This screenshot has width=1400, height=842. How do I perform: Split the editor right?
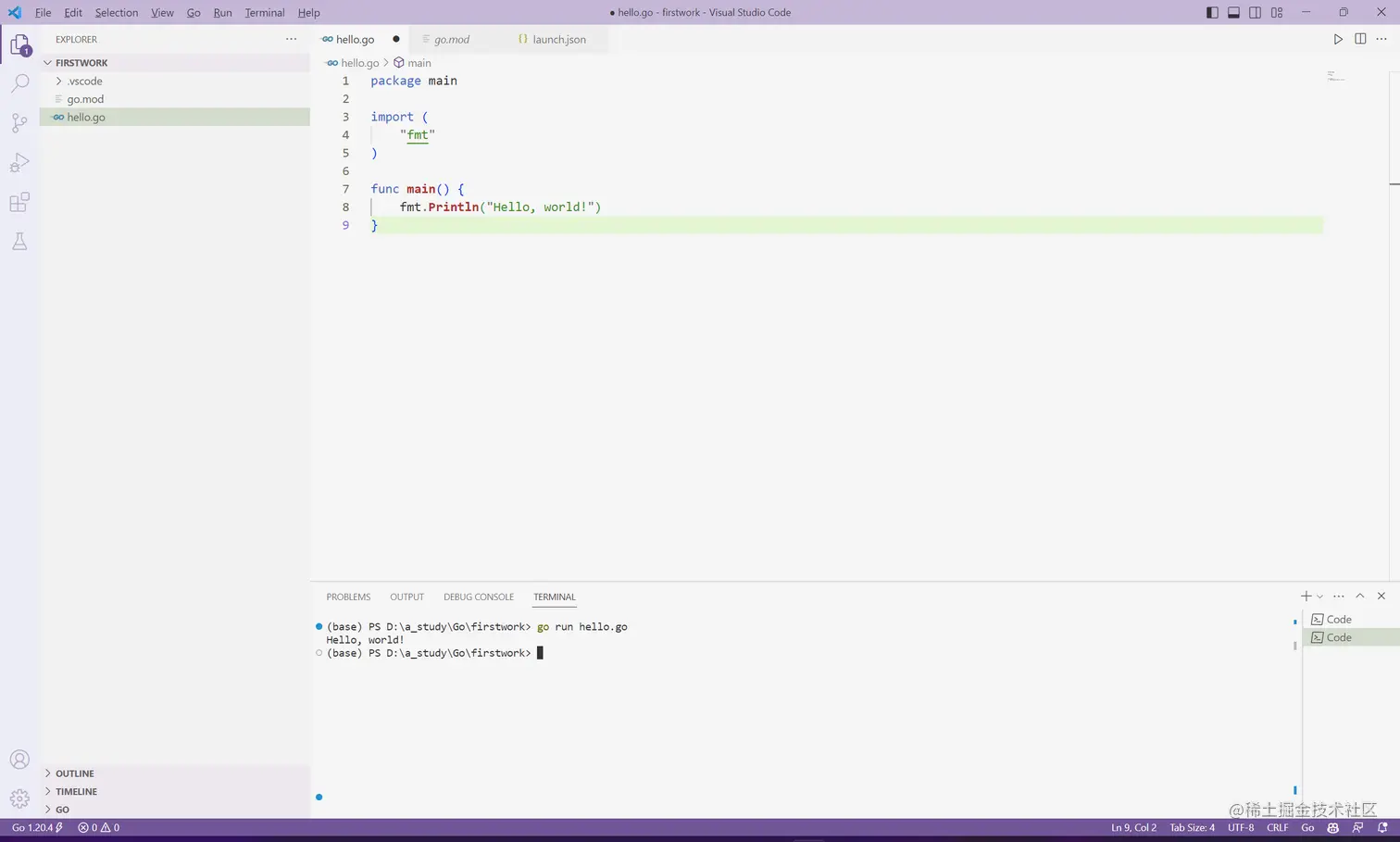[x=1360, y=39]
